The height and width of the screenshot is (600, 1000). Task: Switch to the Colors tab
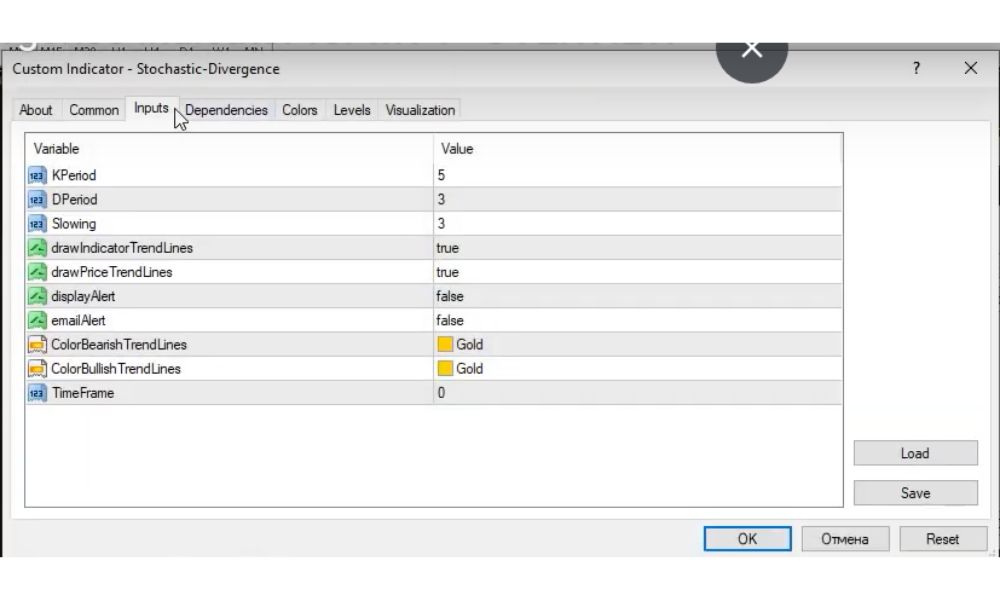click(299, 110)
